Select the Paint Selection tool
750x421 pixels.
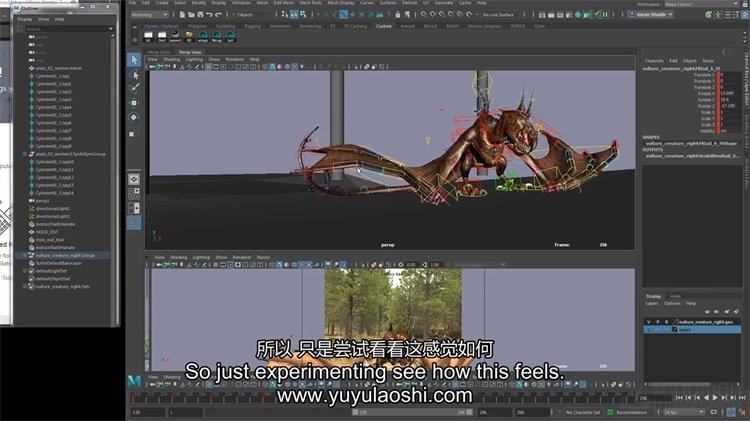pos(134,89)
